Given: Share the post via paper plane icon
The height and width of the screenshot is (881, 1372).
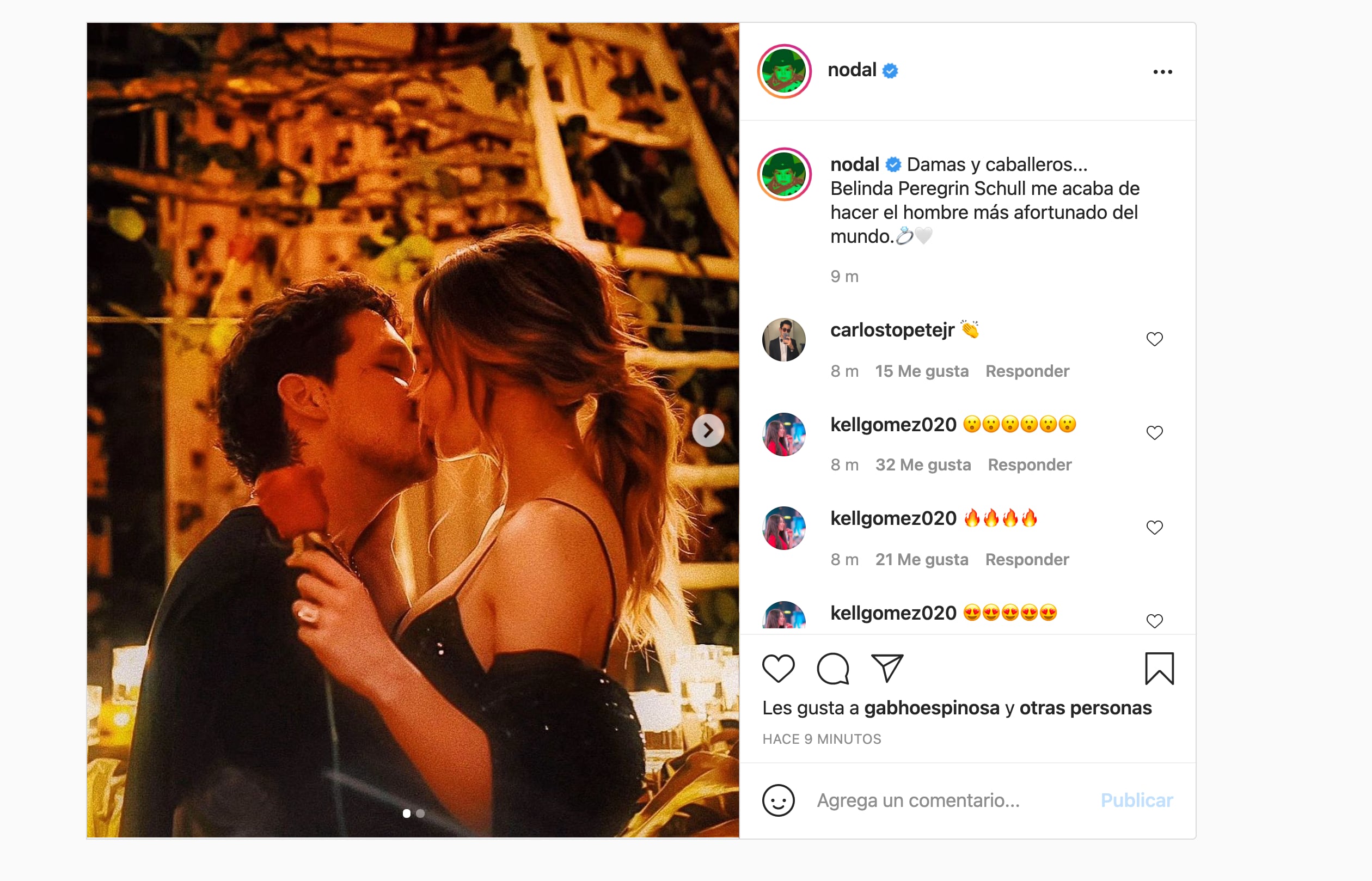Looking at the screenshot, I should click(886, 668).
